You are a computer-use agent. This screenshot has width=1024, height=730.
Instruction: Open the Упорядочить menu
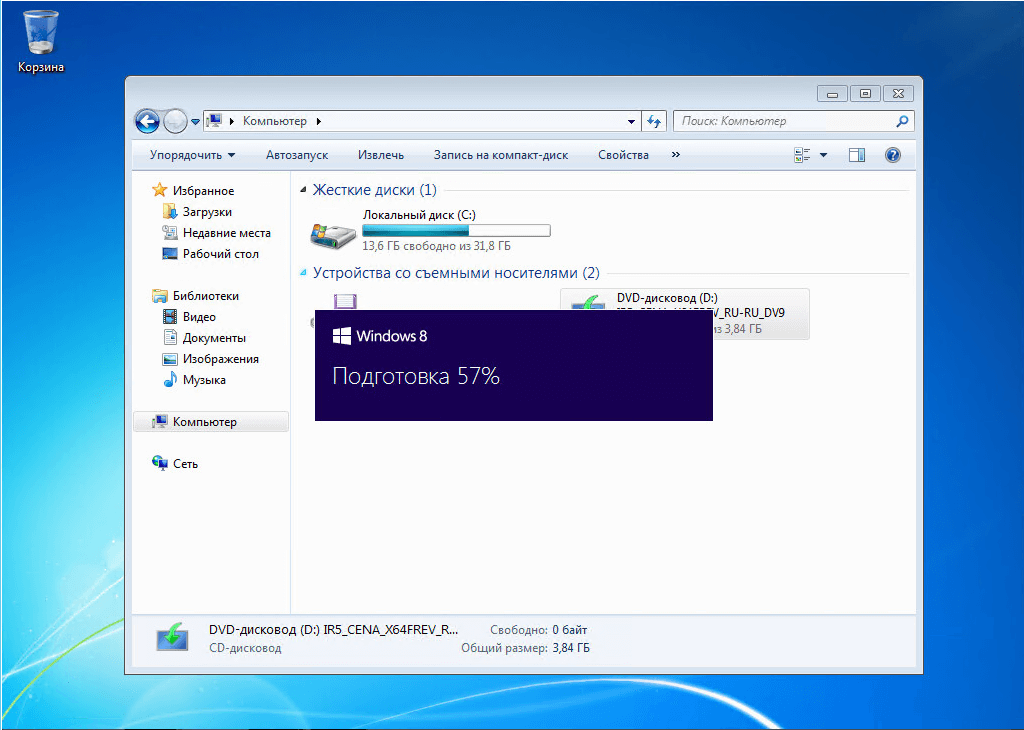pos(192,155)
